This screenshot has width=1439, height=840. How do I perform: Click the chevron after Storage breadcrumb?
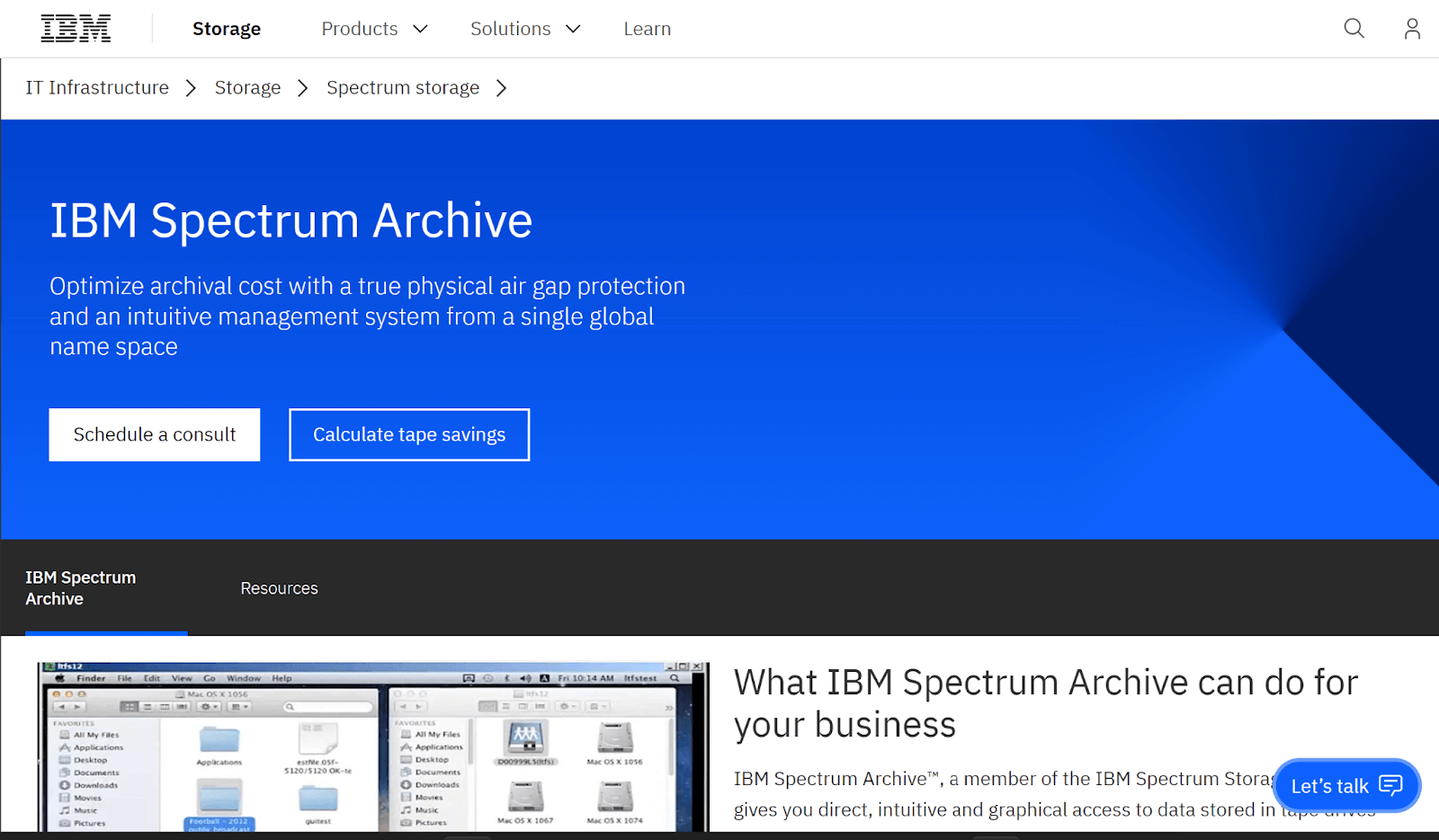pyautogui.click(x=302, y=87)
